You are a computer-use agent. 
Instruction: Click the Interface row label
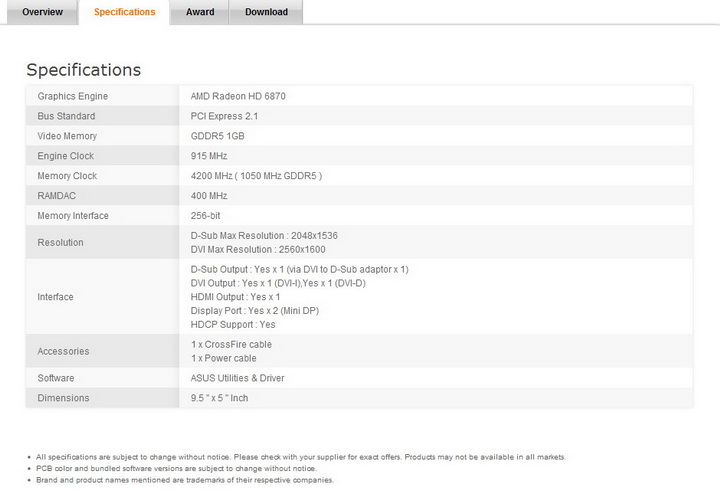(55, 297)
